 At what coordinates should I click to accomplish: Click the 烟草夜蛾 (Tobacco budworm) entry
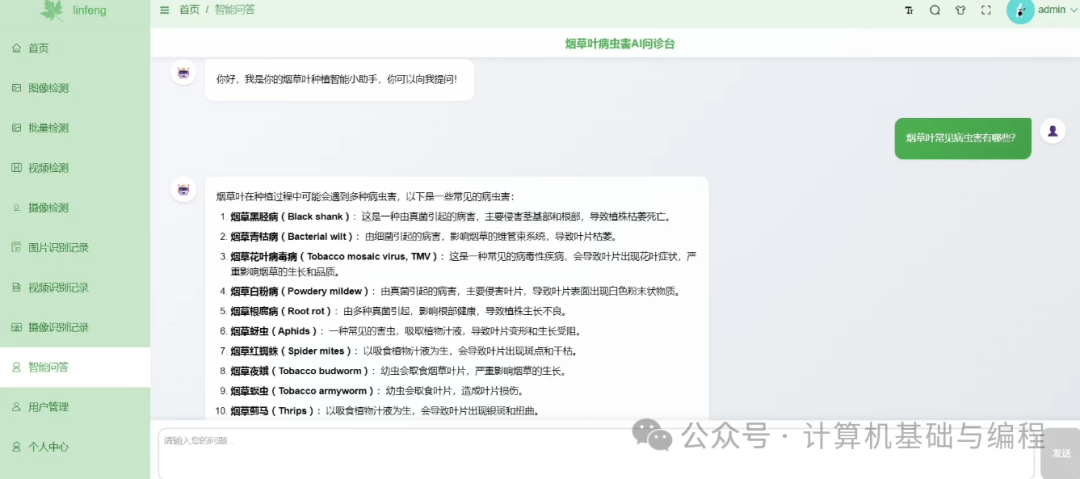pos(398,371)
